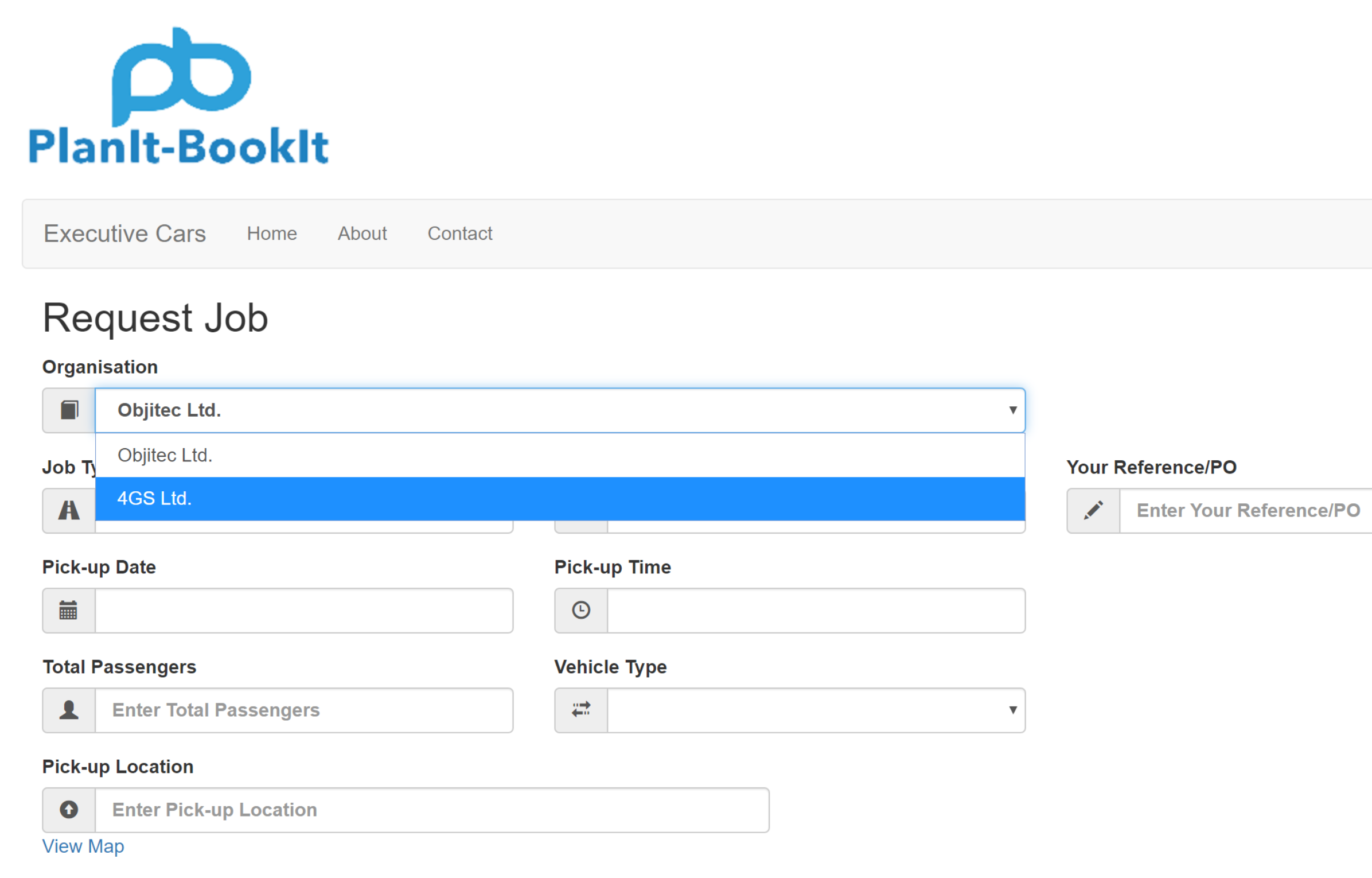
Task: Click the Vehicle Type label
Action: [x=610, y=667]
